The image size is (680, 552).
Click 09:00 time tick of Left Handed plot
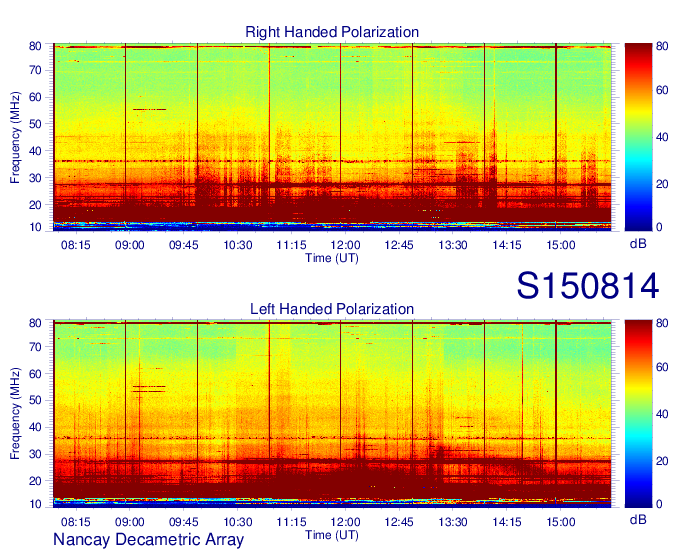tap(130, 522)
